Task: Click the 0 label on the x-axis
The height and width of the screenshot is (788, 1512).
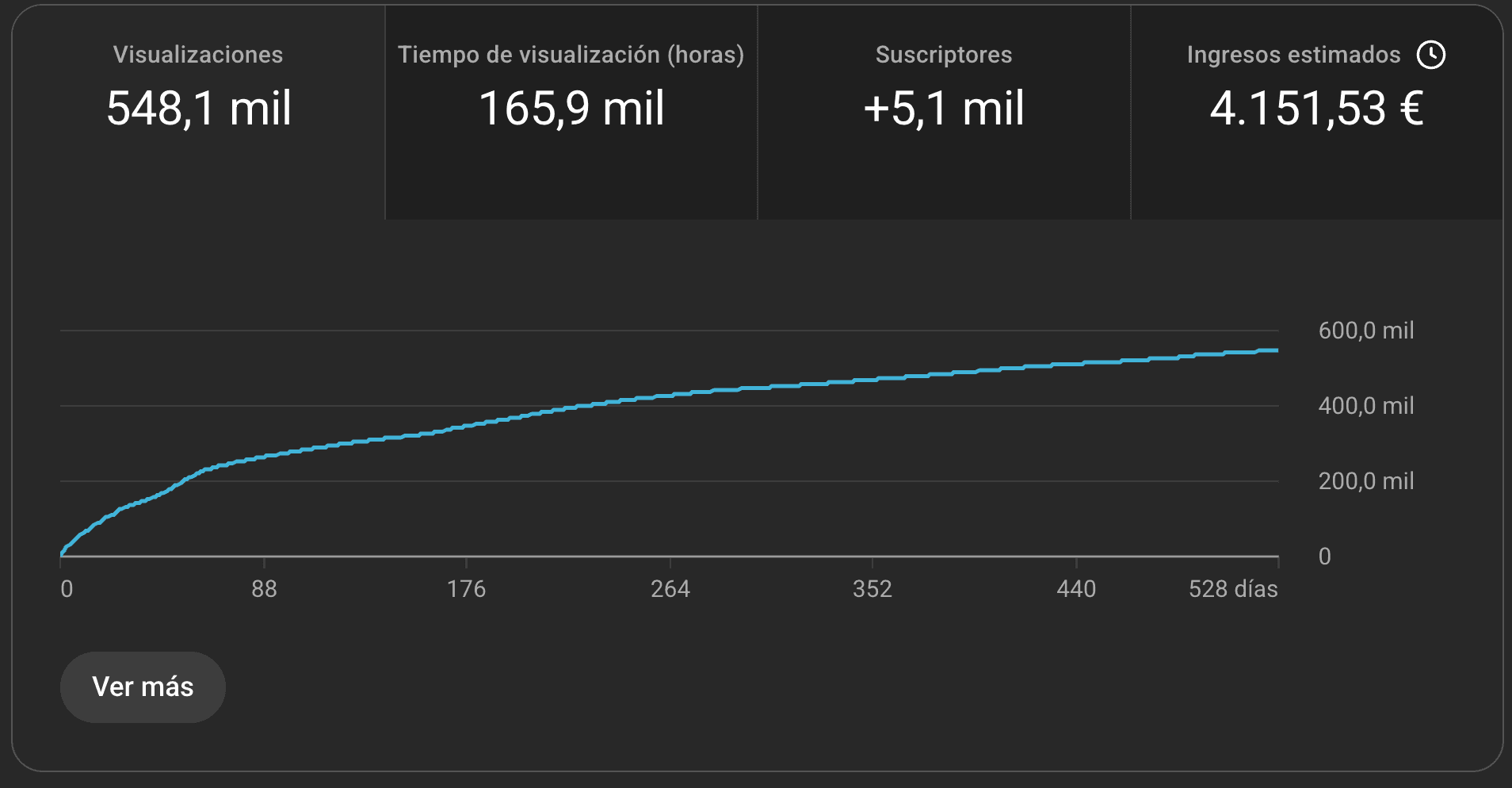Action: tap(67, 589)
